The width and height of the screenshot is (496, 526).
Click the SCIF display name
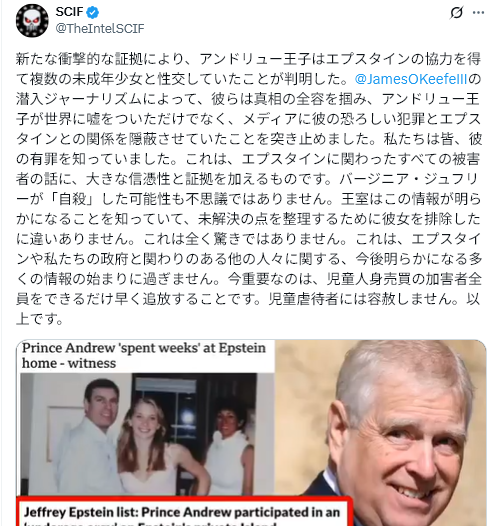[x=69, y=12]
